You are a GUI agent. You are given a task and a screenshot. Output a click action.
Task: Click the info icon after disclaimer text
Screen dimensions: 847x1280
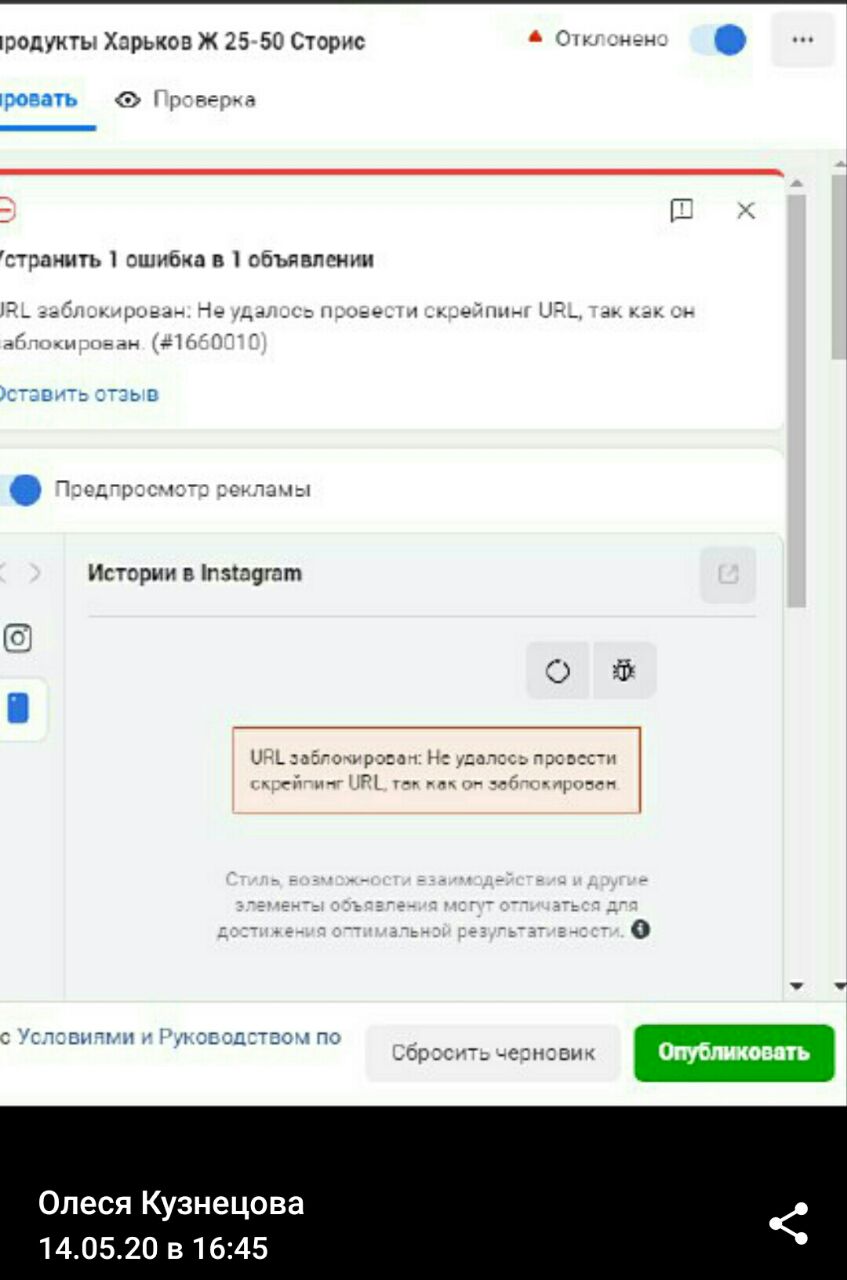[x=641, y=929]
